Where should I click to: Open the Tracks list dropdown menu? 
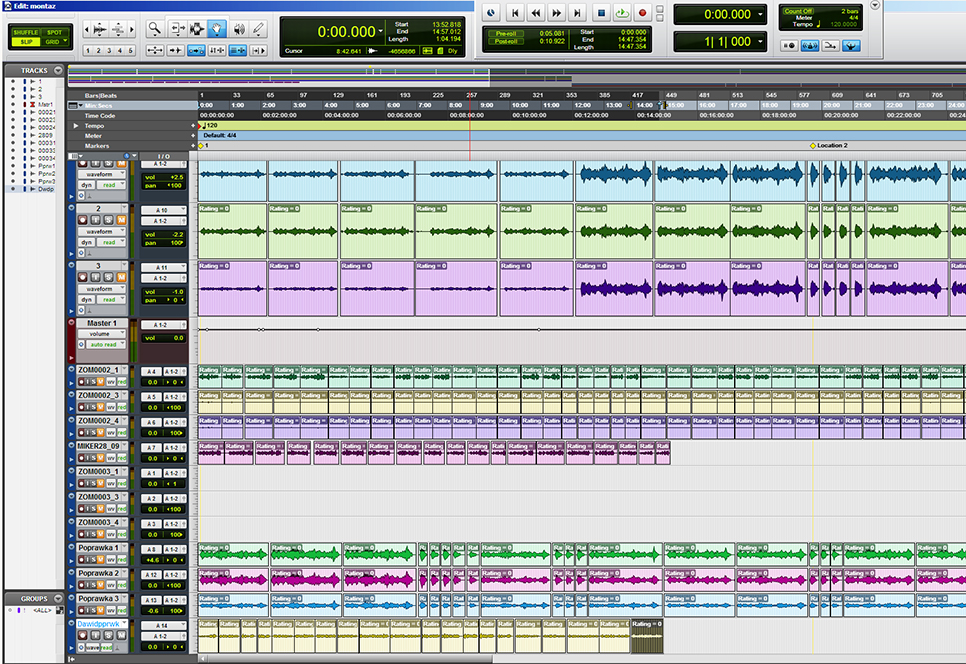pyautogui.click(x=58, y=71)
